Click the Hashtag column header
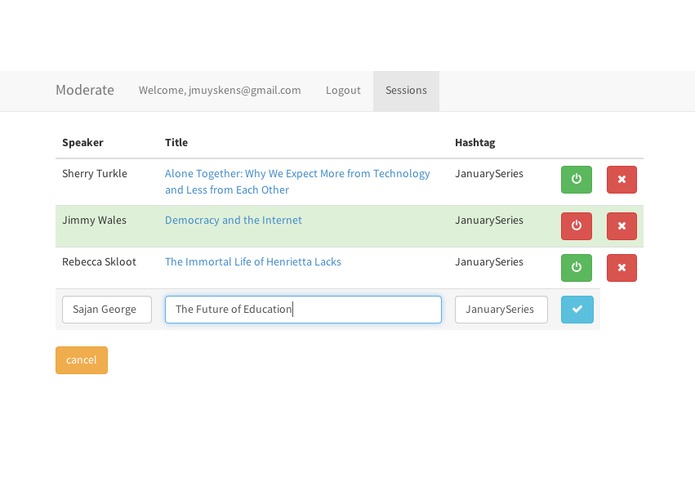The height and width of the screenshot is (494, 695). (x=475, y=143)
